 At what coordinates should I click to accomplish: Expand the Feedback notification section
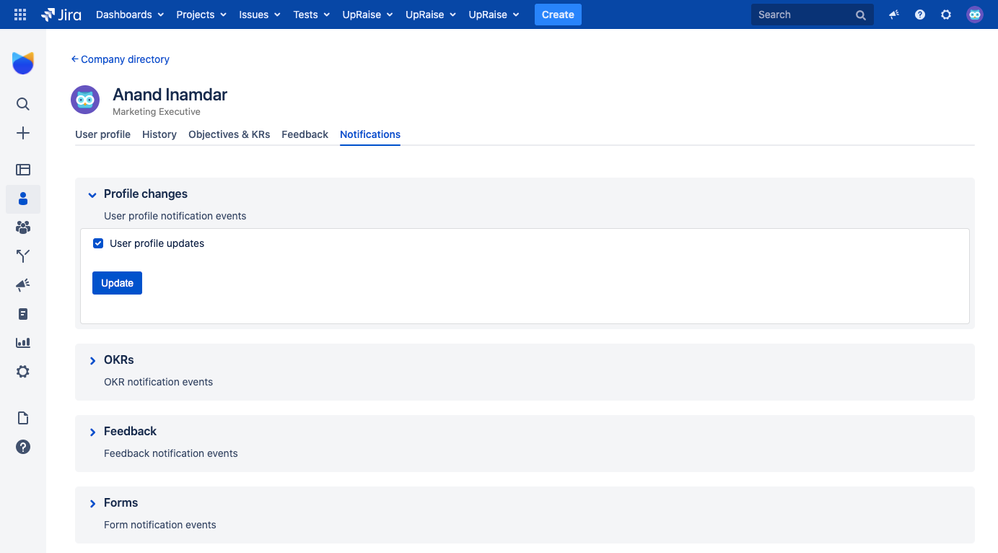coord(92,432)
